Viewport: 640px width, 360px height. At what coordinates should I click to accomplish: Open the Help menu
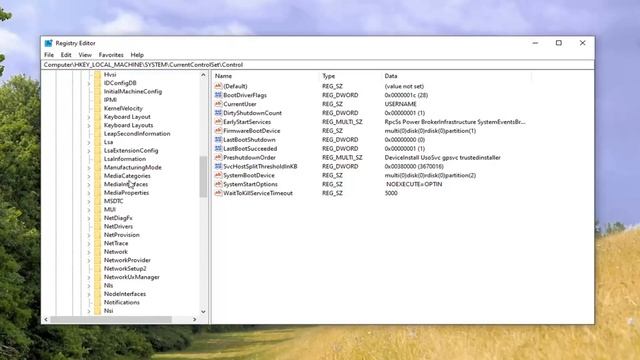coord(137,55)
